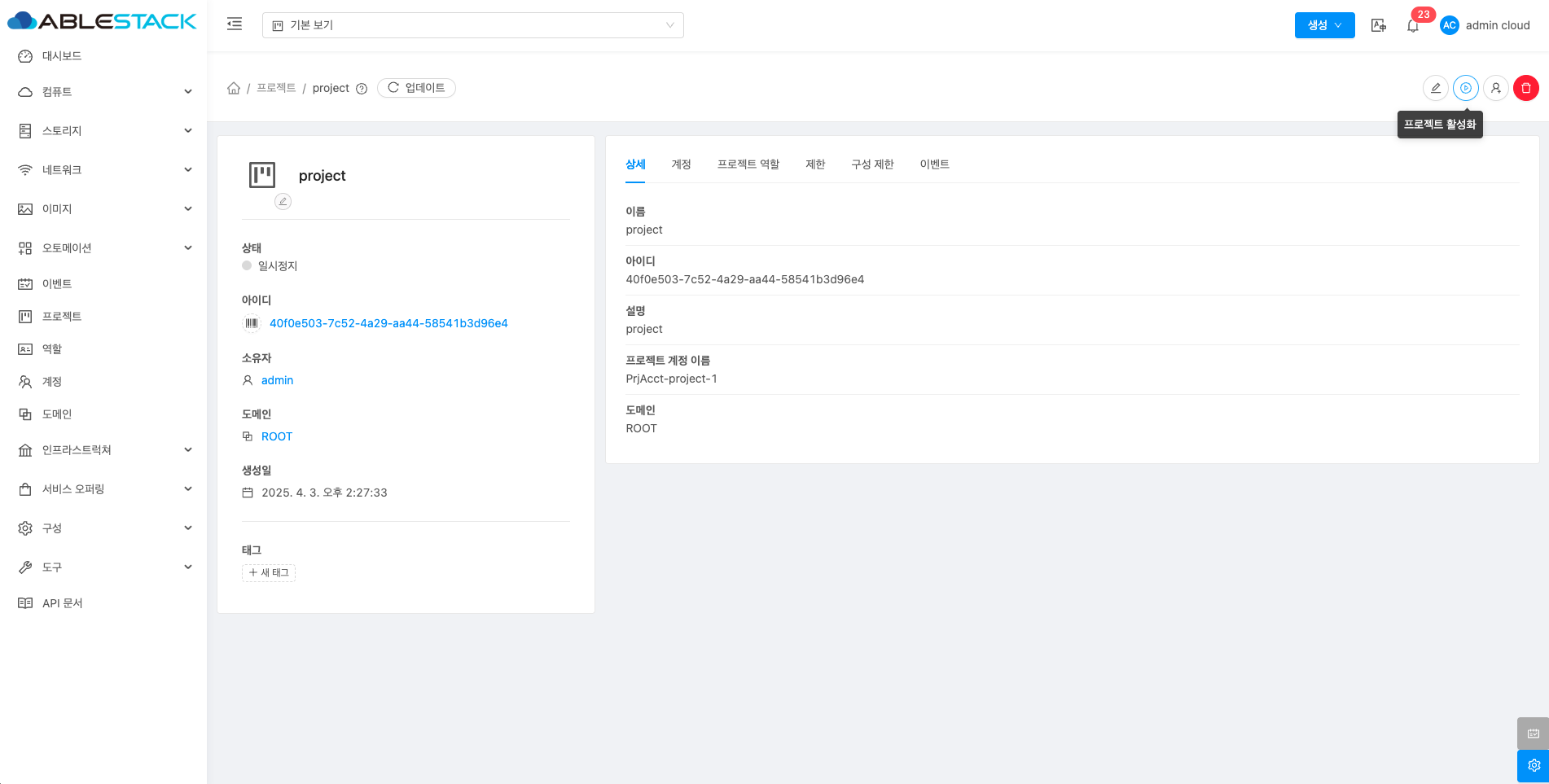Image resolution: width=1549 pixels, height=784 pixels.
Task: Click the home breadcrumb icon
Action: point(234,88)
